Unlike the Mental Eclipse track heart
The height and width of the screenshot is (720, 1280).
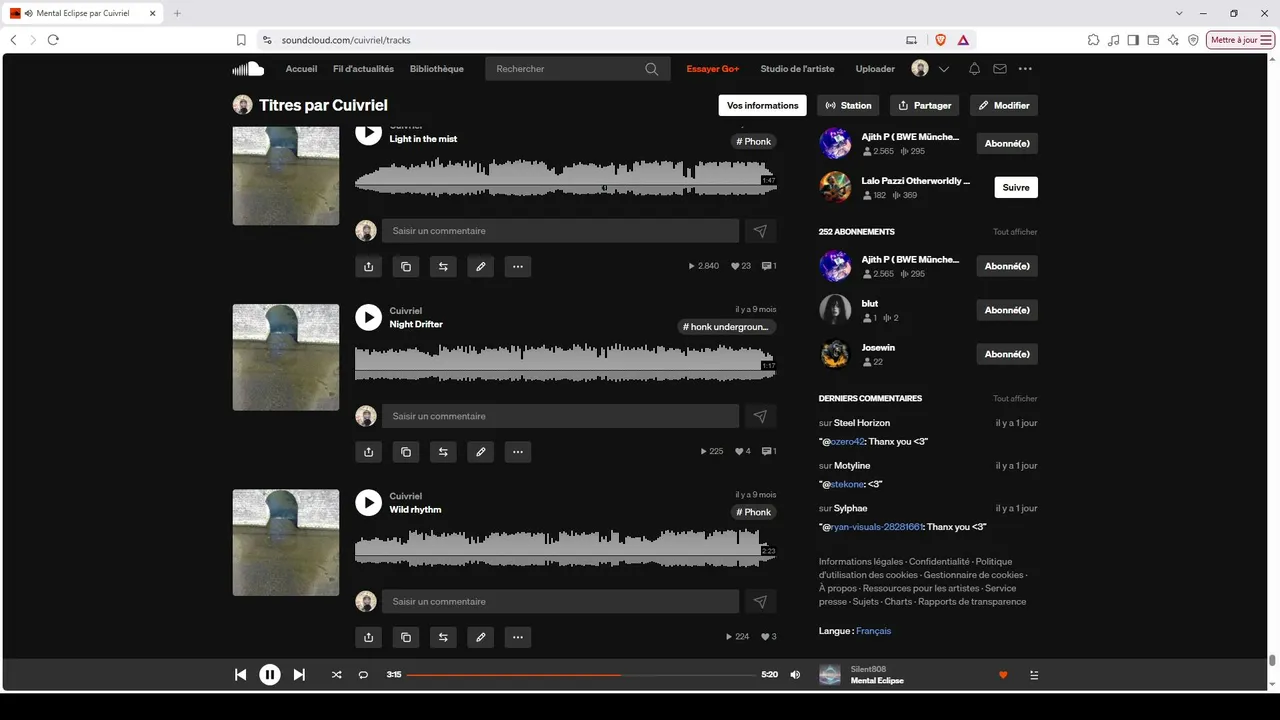[1003, 675]
